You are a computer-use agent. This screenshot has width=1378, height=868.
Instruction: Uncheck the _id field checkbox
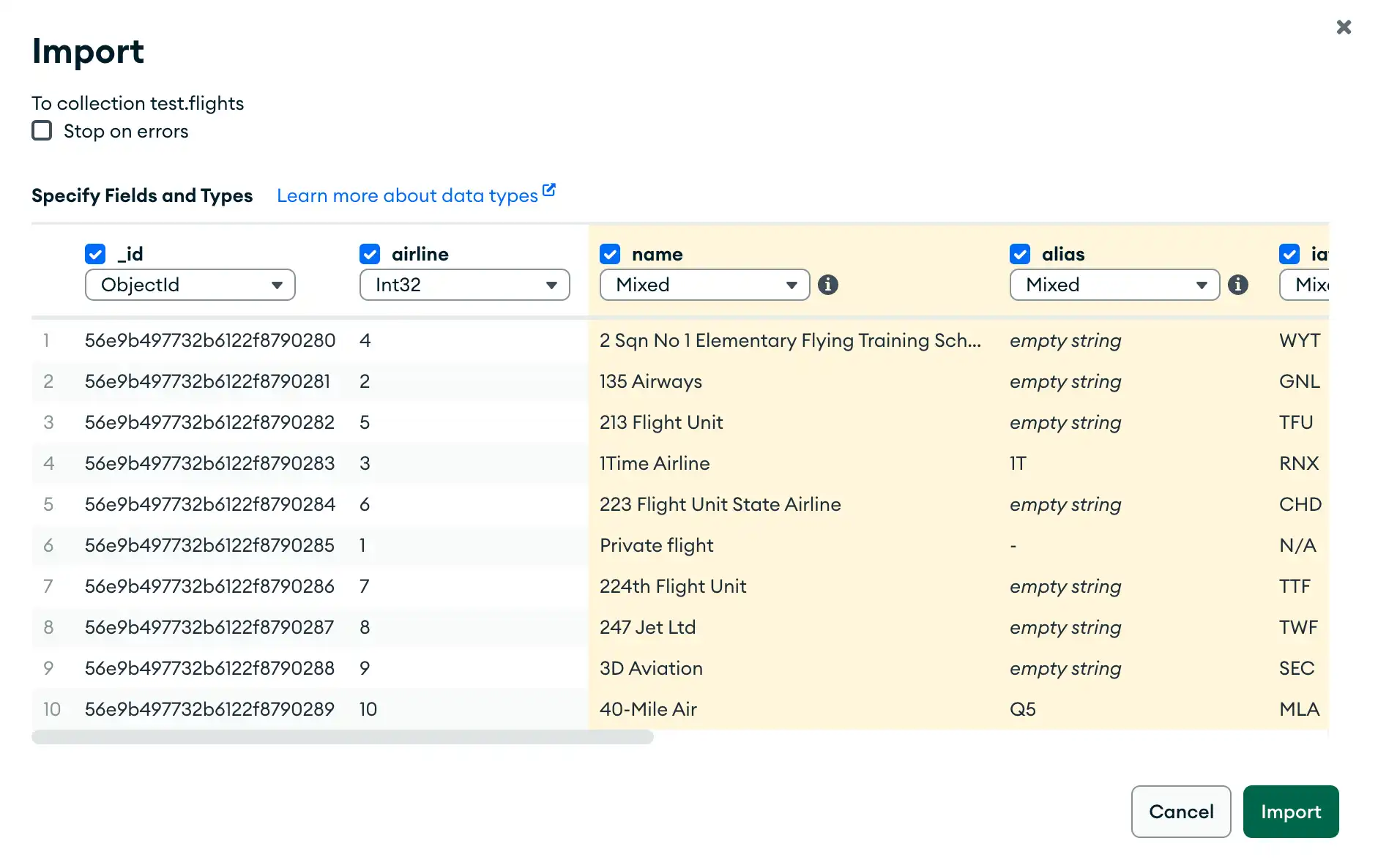click(x=94, y=254)
